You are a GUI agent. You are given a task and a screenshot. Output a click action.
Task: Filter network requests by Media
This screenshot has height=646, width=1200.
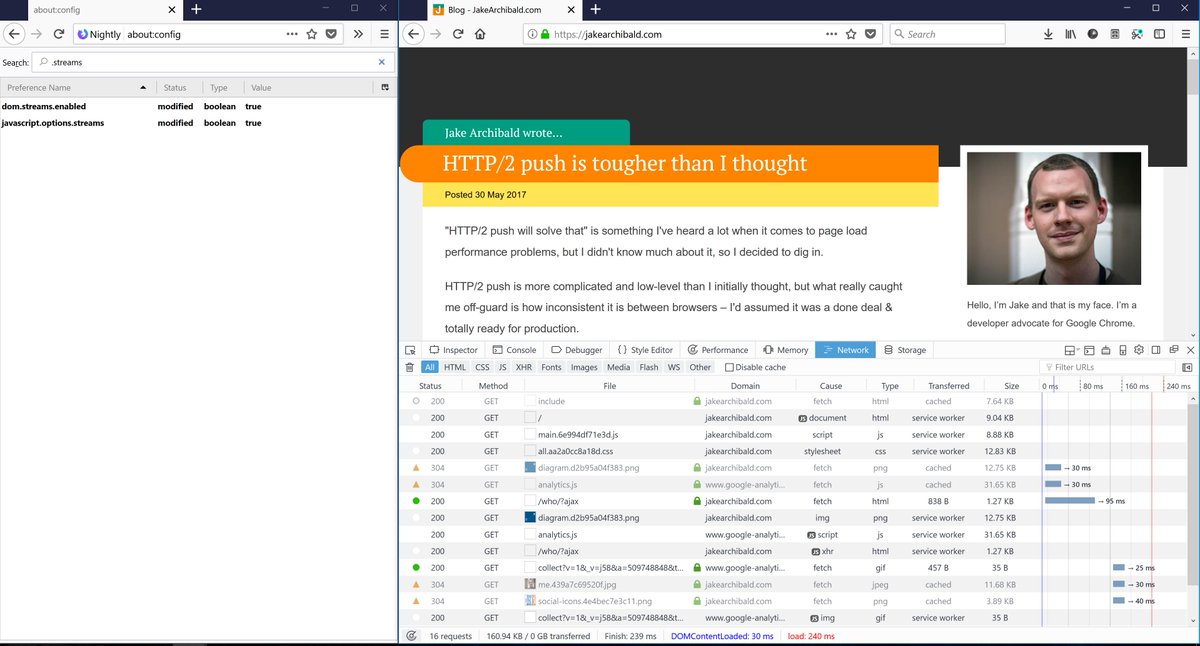(619, 367)
